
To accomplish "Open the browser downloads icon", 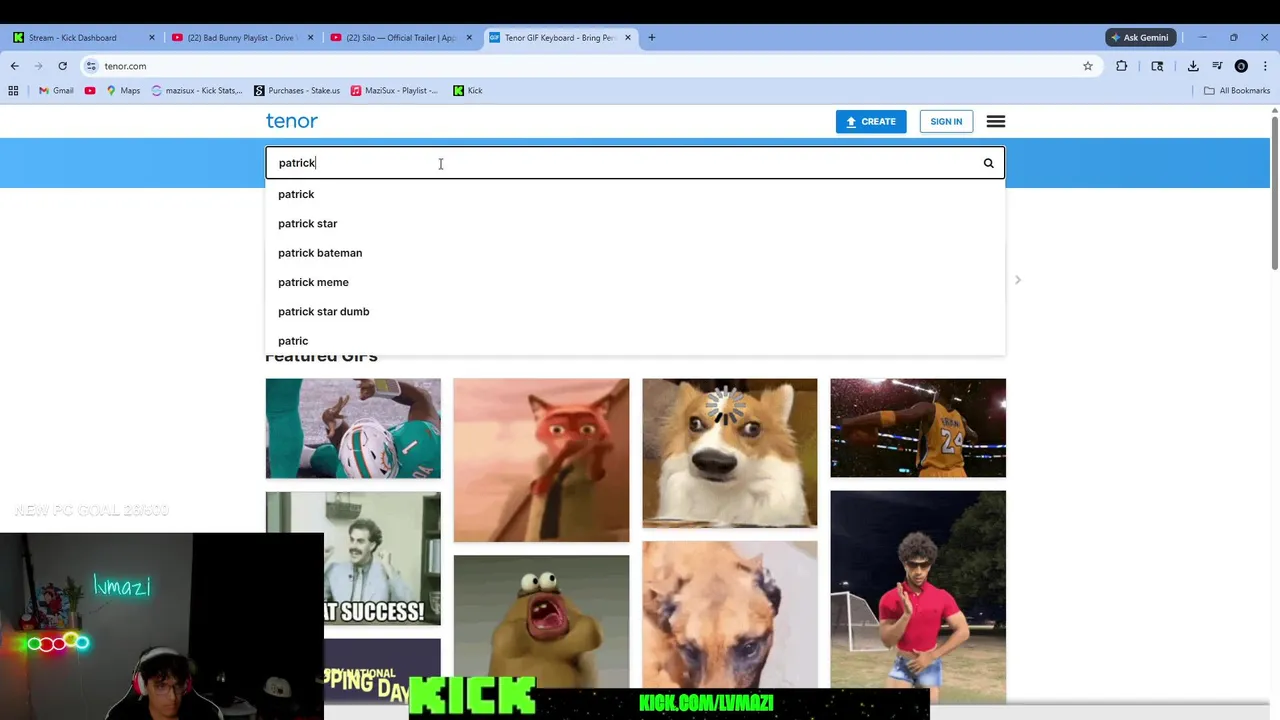I will pyautogui.click(x=1193, y=66).
